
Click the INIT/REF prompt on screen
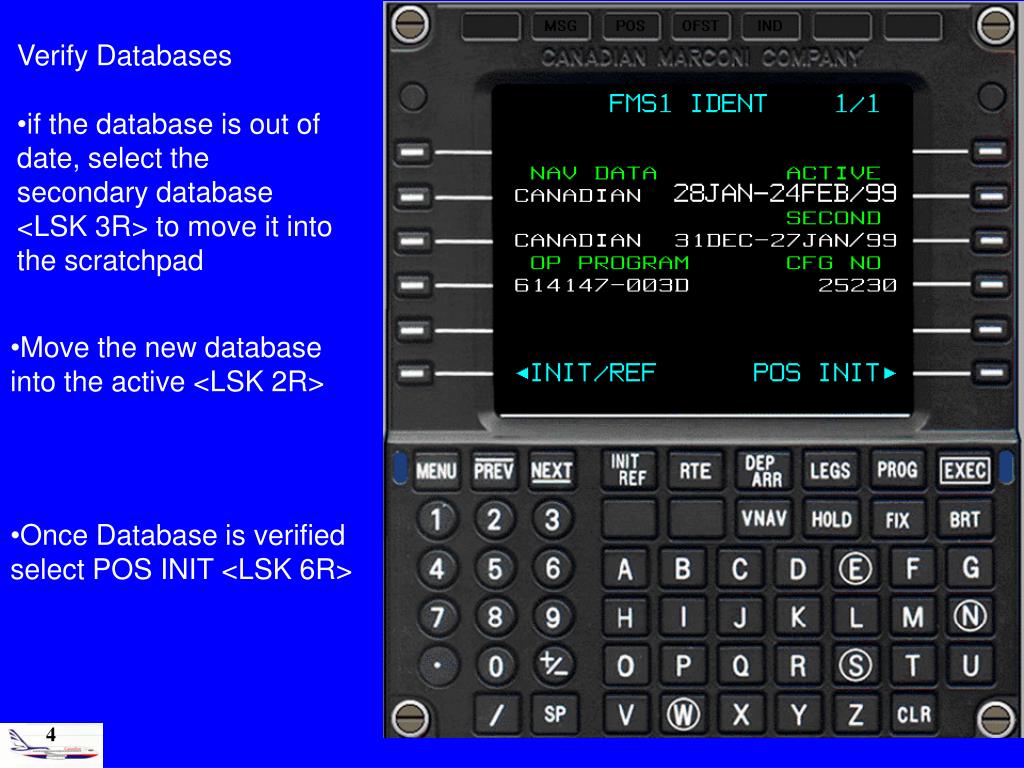(586, 373)
